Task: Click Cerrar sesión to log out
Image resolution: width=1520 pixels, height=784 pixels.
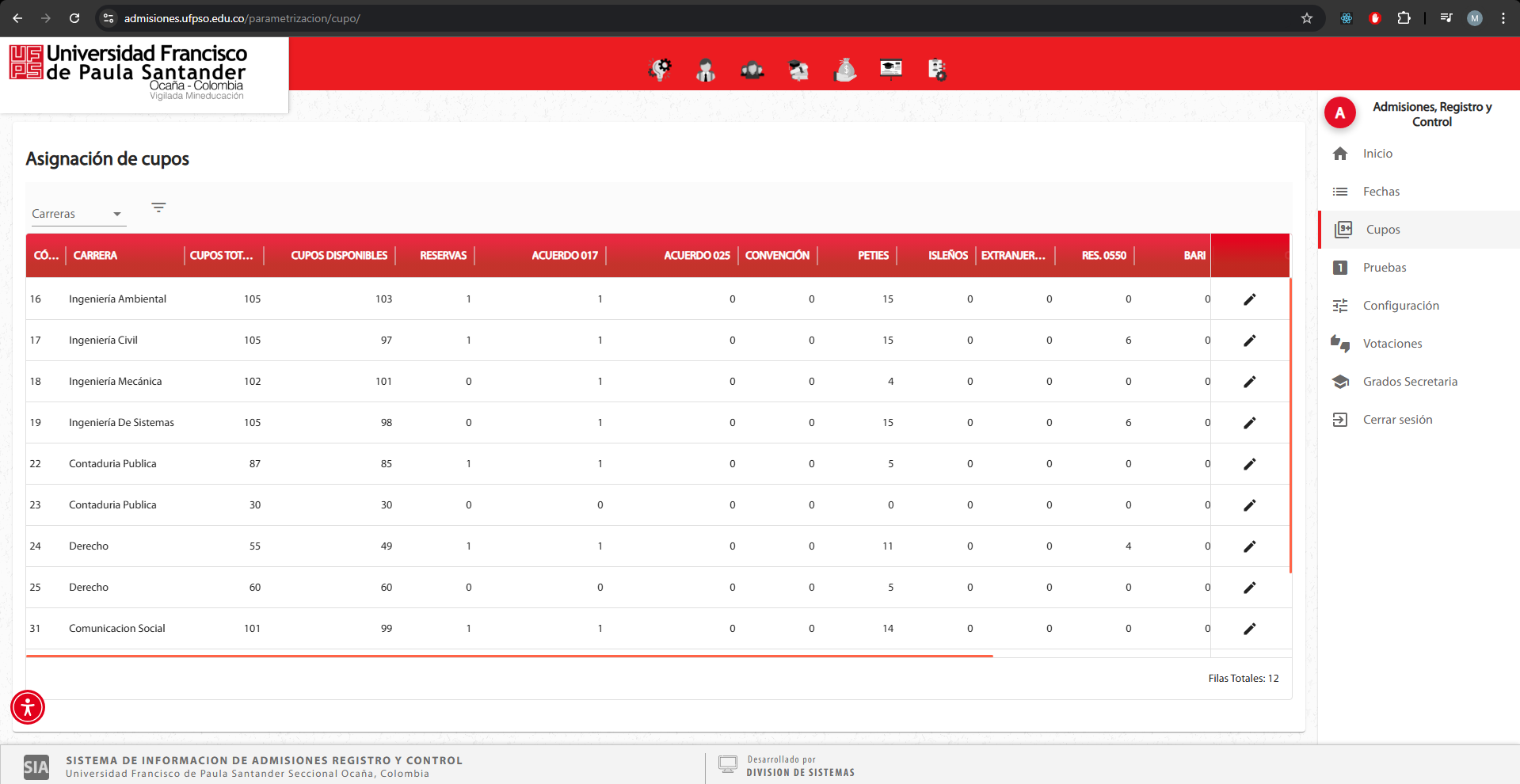Action: pyautogui.click(x=1397, y=420)
